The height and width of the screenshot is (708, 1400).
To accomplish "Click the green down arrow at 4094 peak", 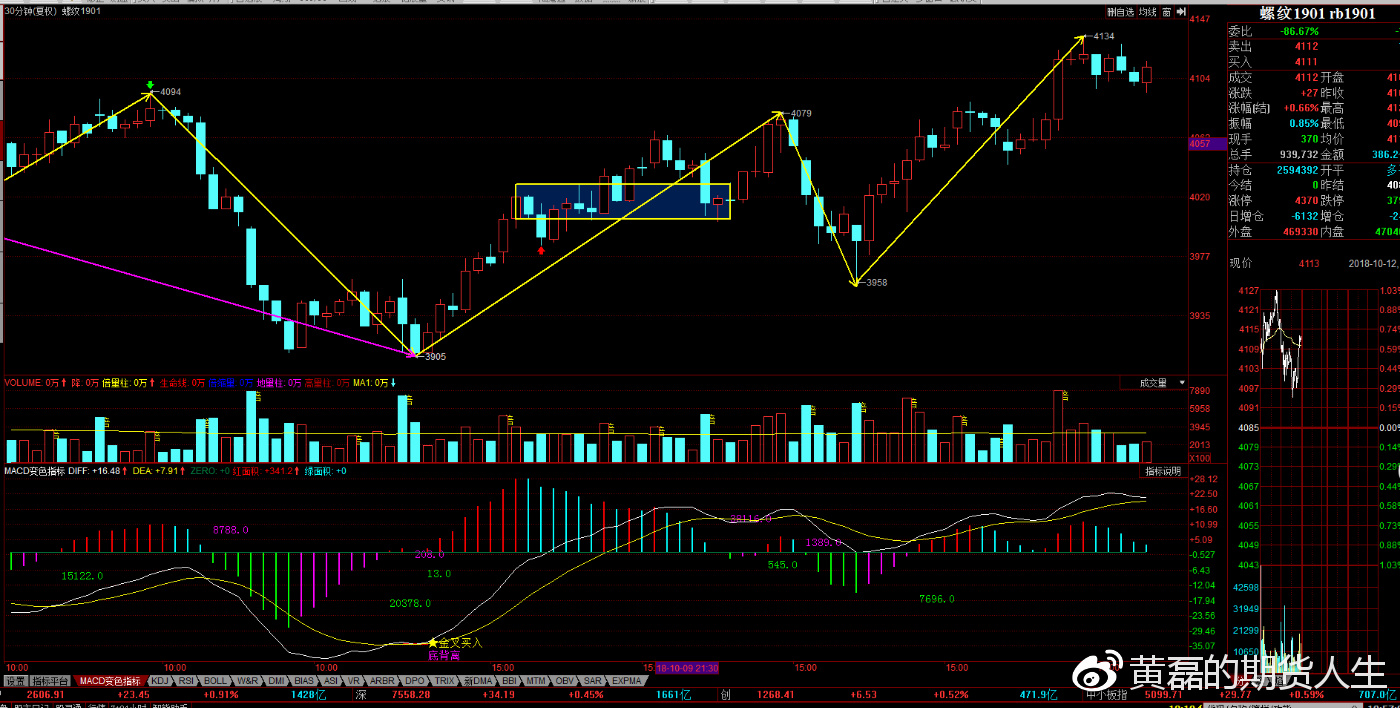I will tap(150, 85).
